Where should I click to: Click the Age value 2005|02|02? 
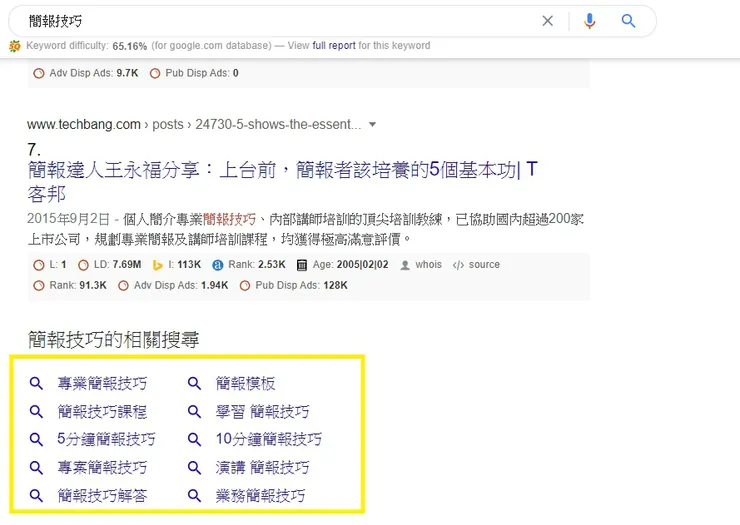coord(363,264)
